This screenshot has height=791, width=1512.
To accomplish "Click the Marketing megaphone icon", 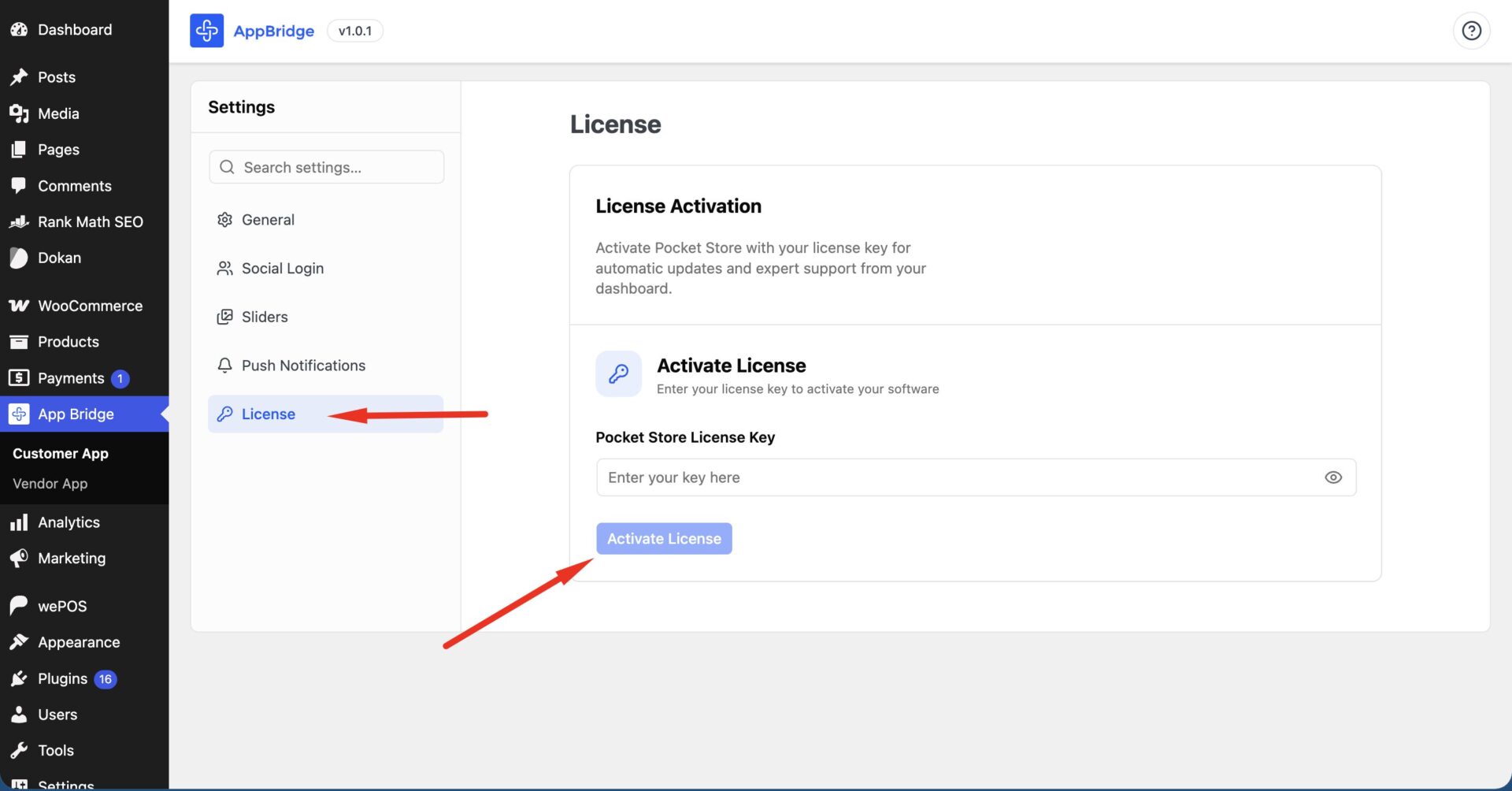I will pos(19,559).
